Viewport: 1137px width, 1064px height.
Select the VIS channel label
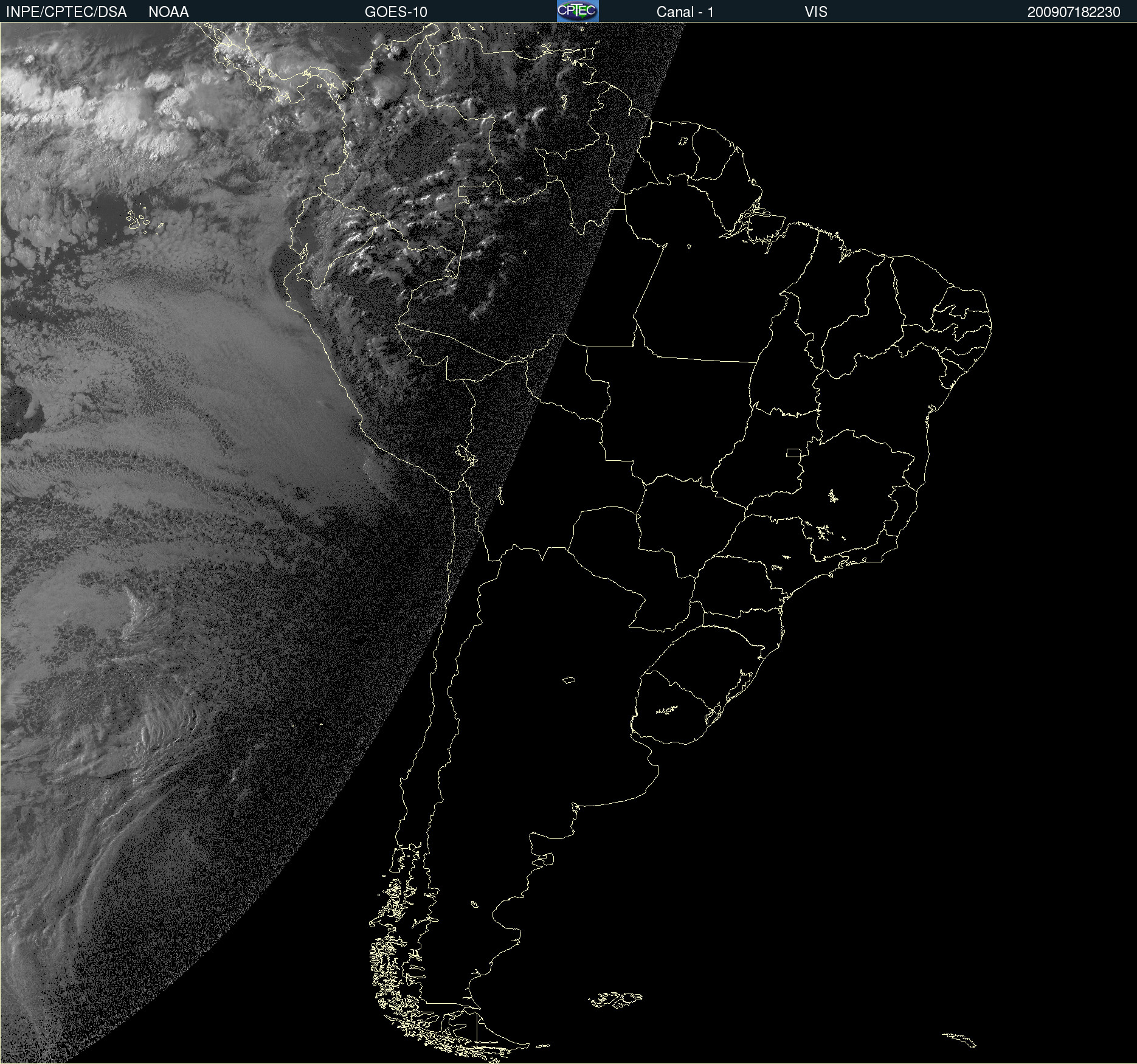816,12
